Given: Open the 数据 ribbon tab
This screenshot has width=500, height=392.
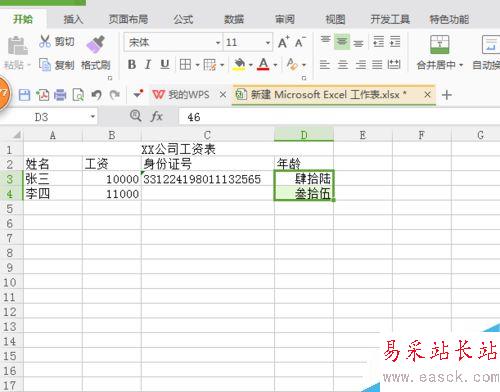Looking at the screenshot, I should (x=234, y=19).
